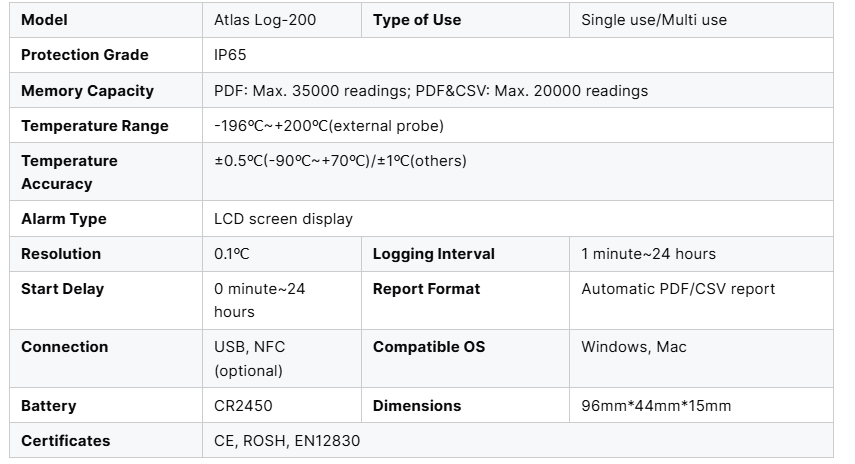
Task: Select the Temperature Range label
Action: click(94, 126)
